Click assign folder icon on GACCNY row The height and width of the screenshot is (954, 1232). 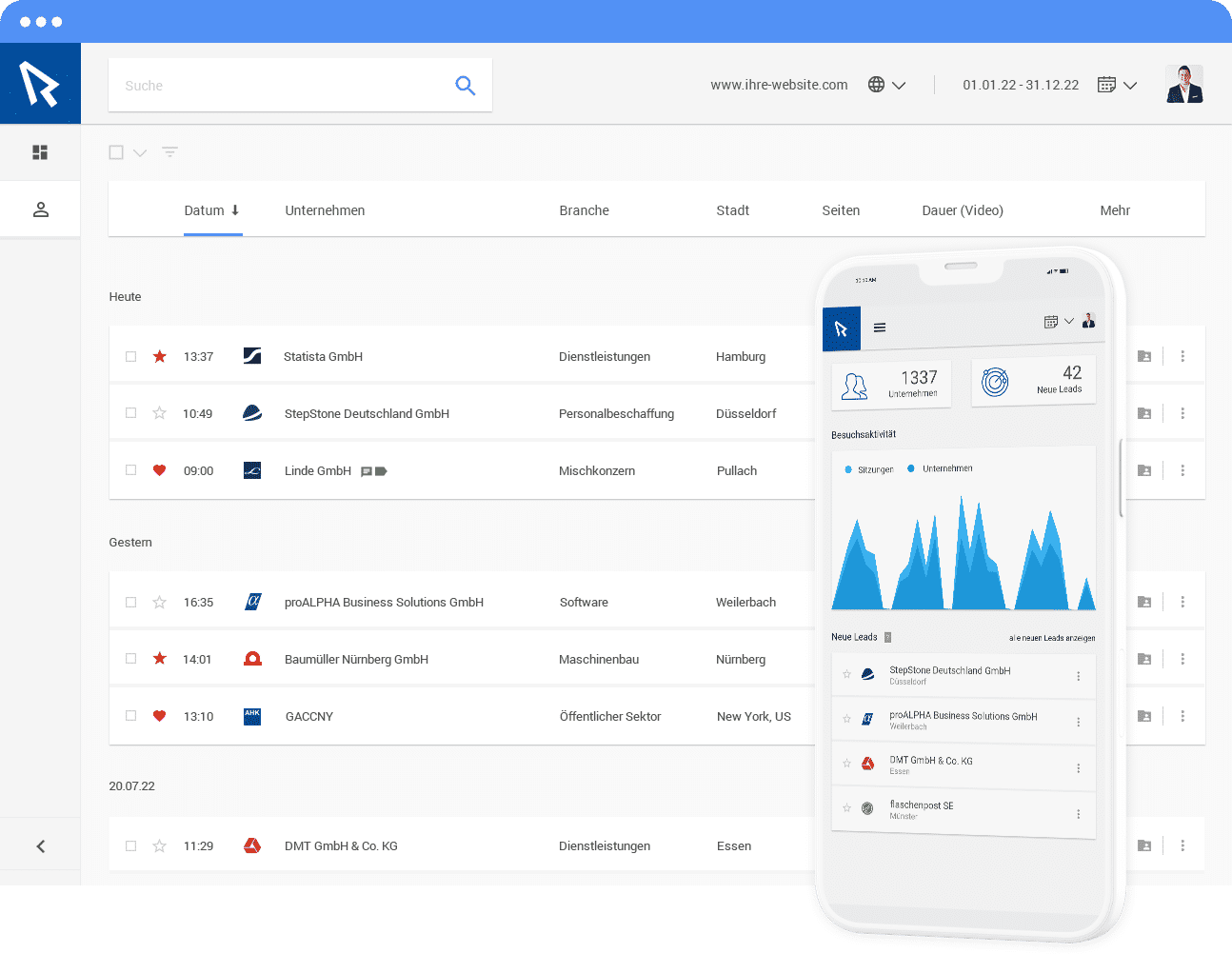[x=1144, y=716]
